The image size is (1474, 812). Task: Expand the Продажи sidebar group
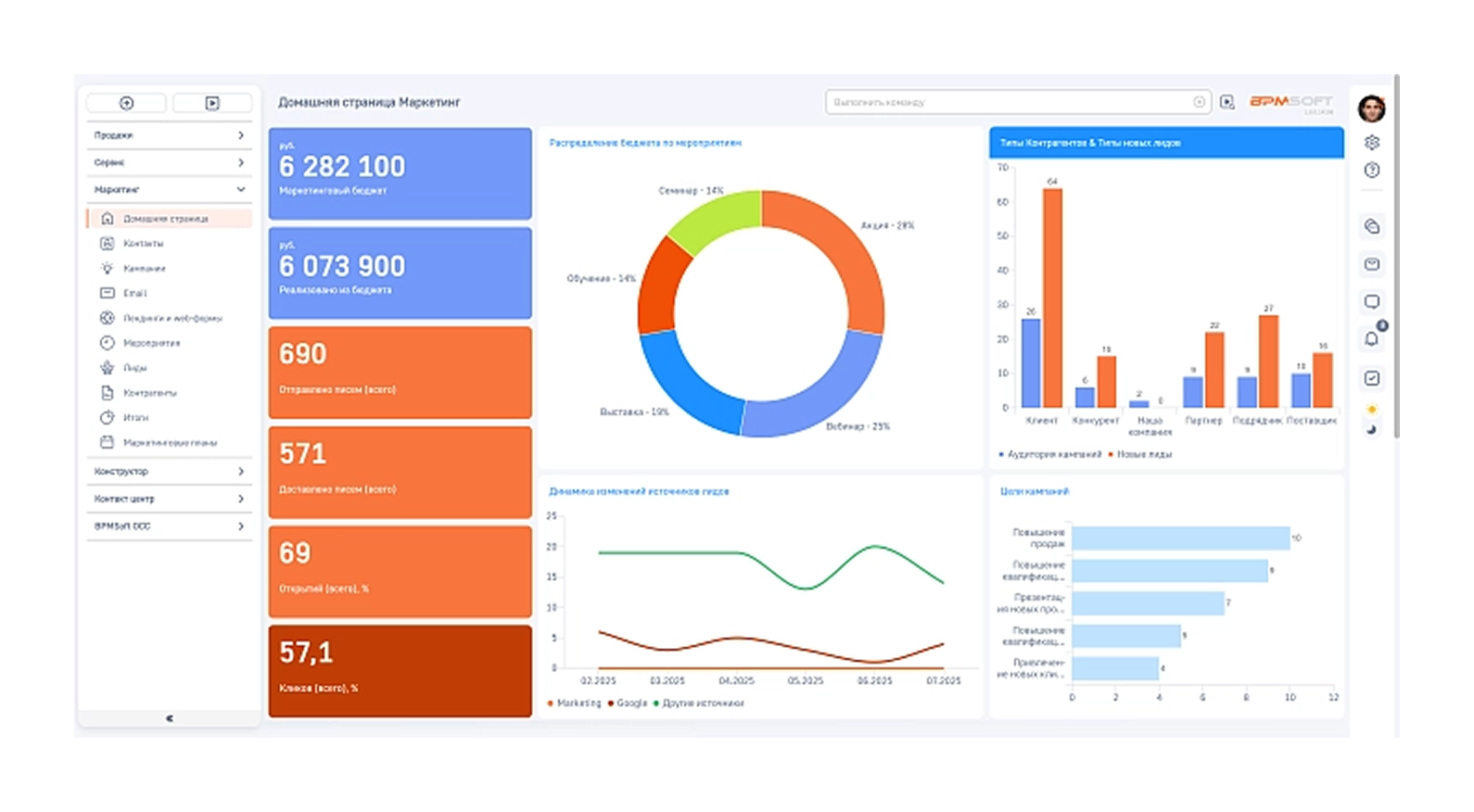(x=169, y=135)
